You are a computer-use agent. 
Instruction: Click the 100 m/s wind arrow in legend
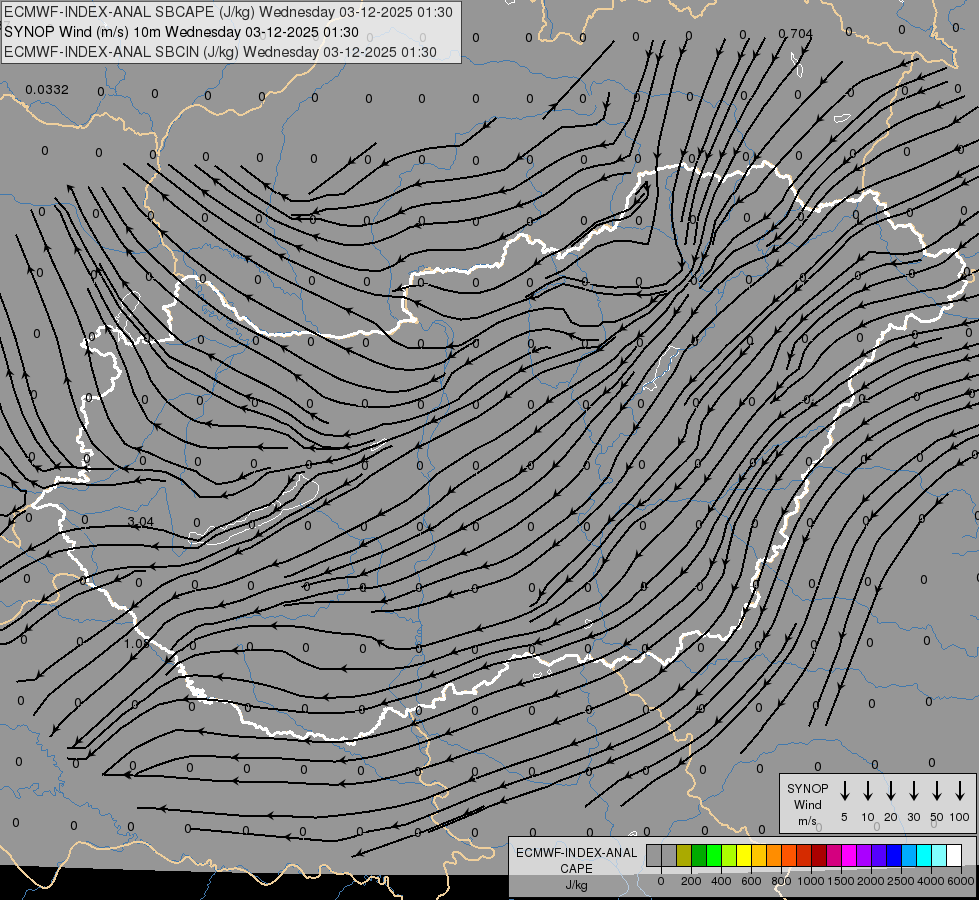point(960,791)
